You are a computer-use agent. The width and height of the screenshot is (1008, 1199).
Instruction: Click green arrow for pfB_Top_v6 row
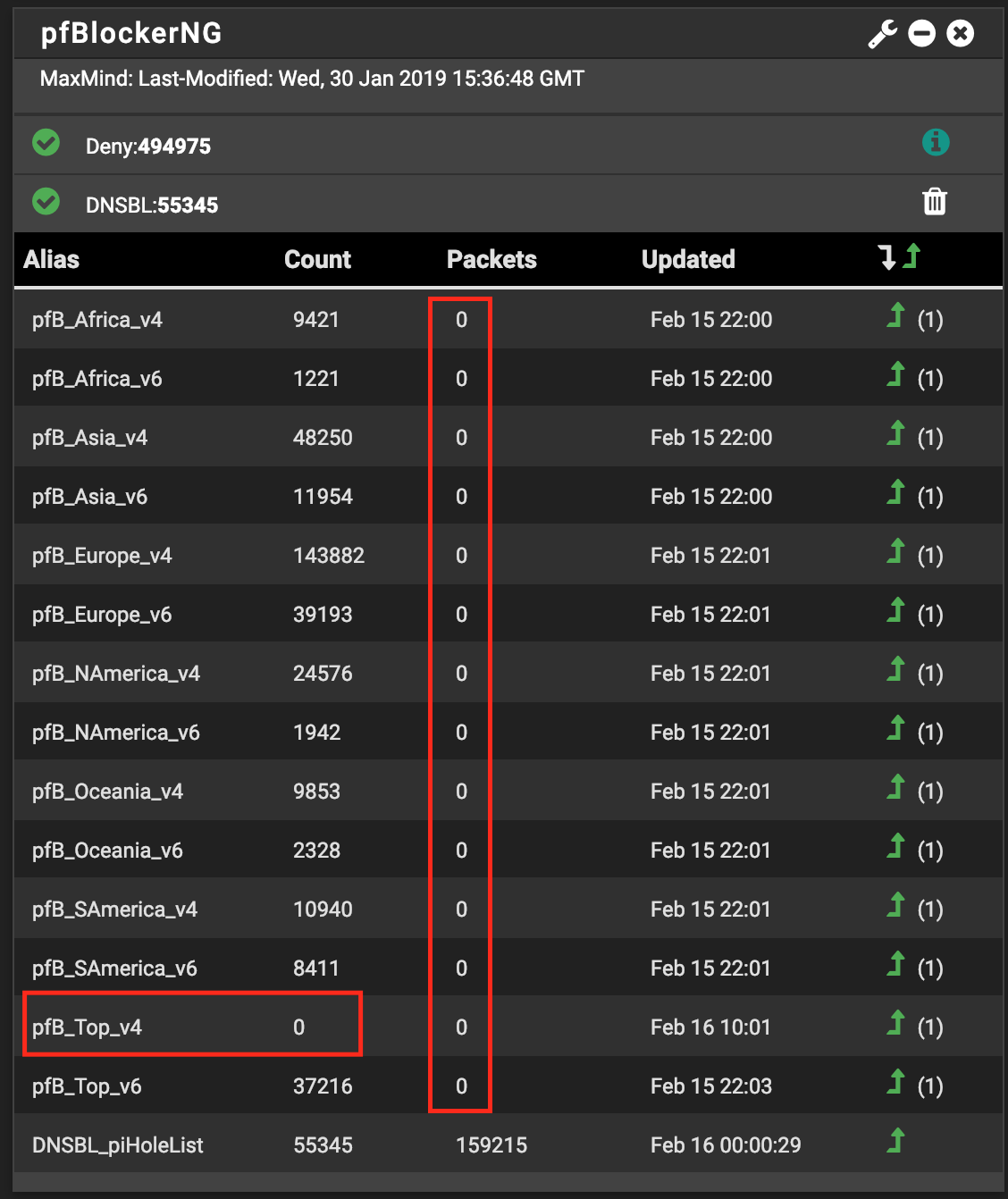[x=895, y=1083]
